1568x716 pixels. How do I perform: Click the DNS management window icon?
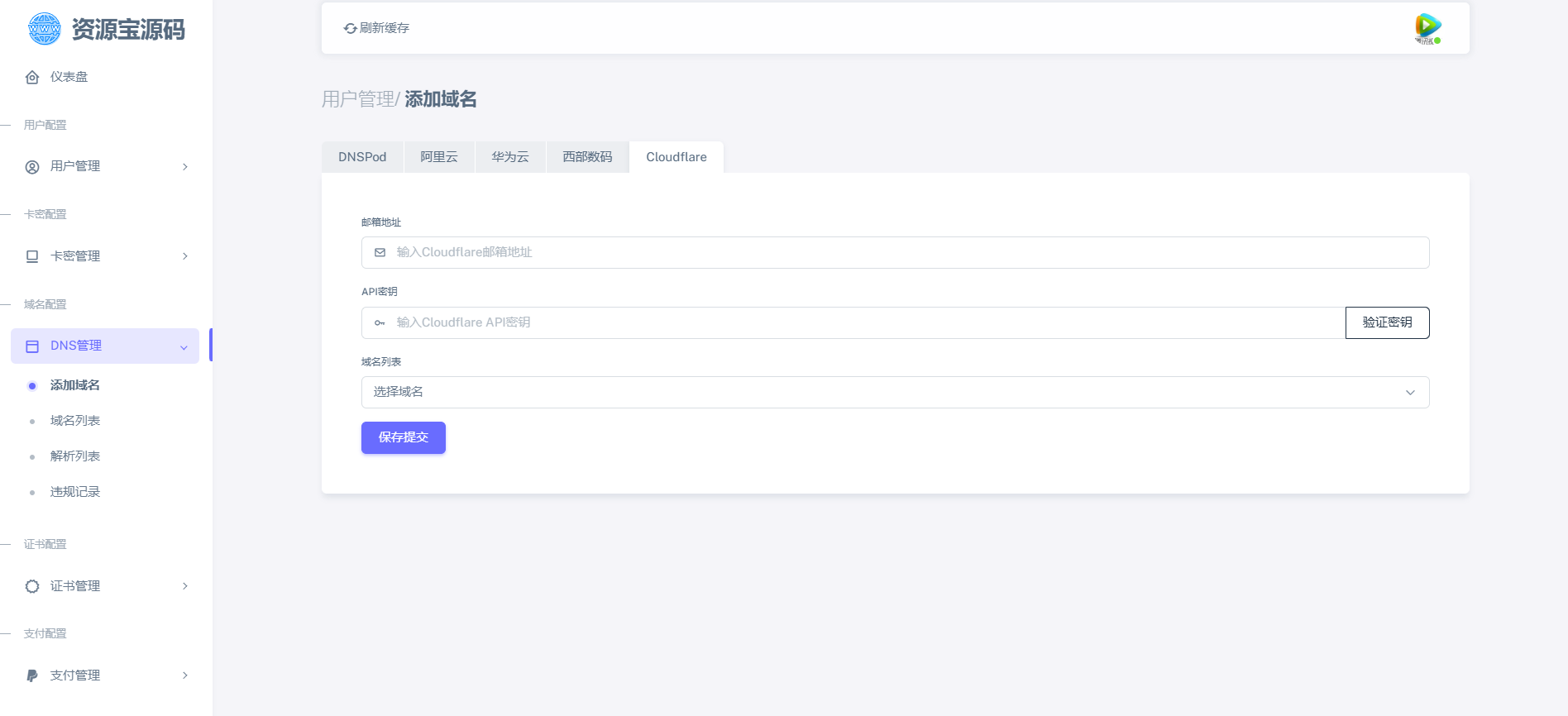pyautogui.click(x=32, y=346)
